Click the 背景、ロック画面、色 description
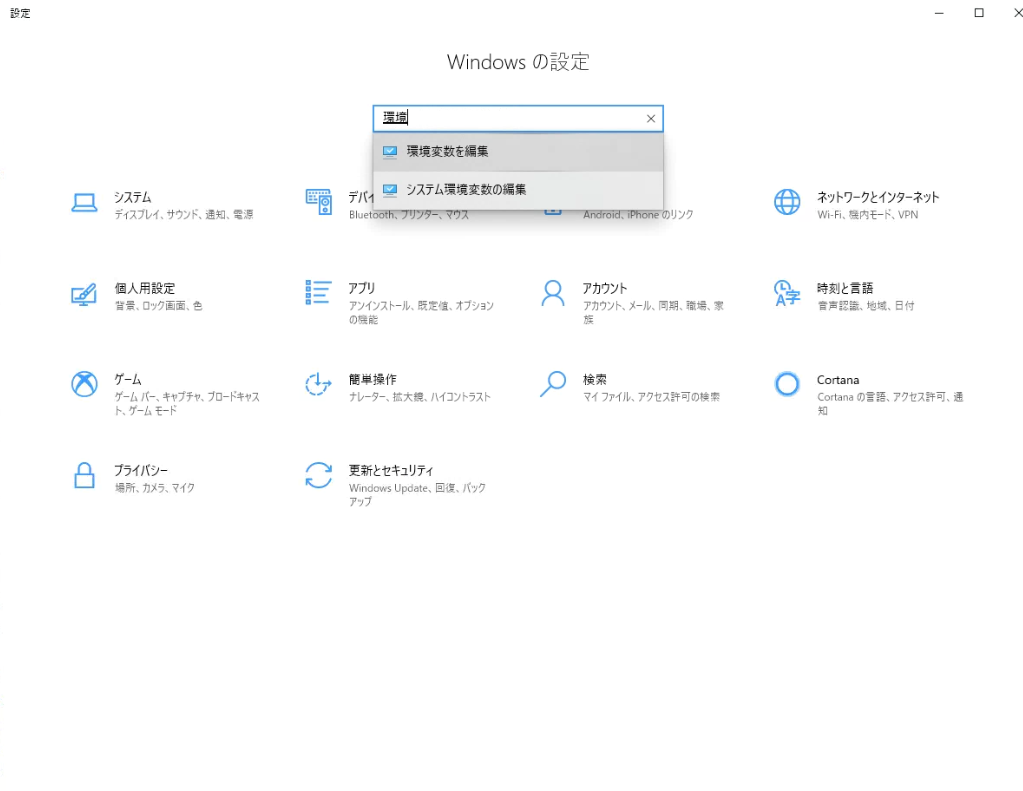The width and height of the screenshot is (1023, 791). 159,305
